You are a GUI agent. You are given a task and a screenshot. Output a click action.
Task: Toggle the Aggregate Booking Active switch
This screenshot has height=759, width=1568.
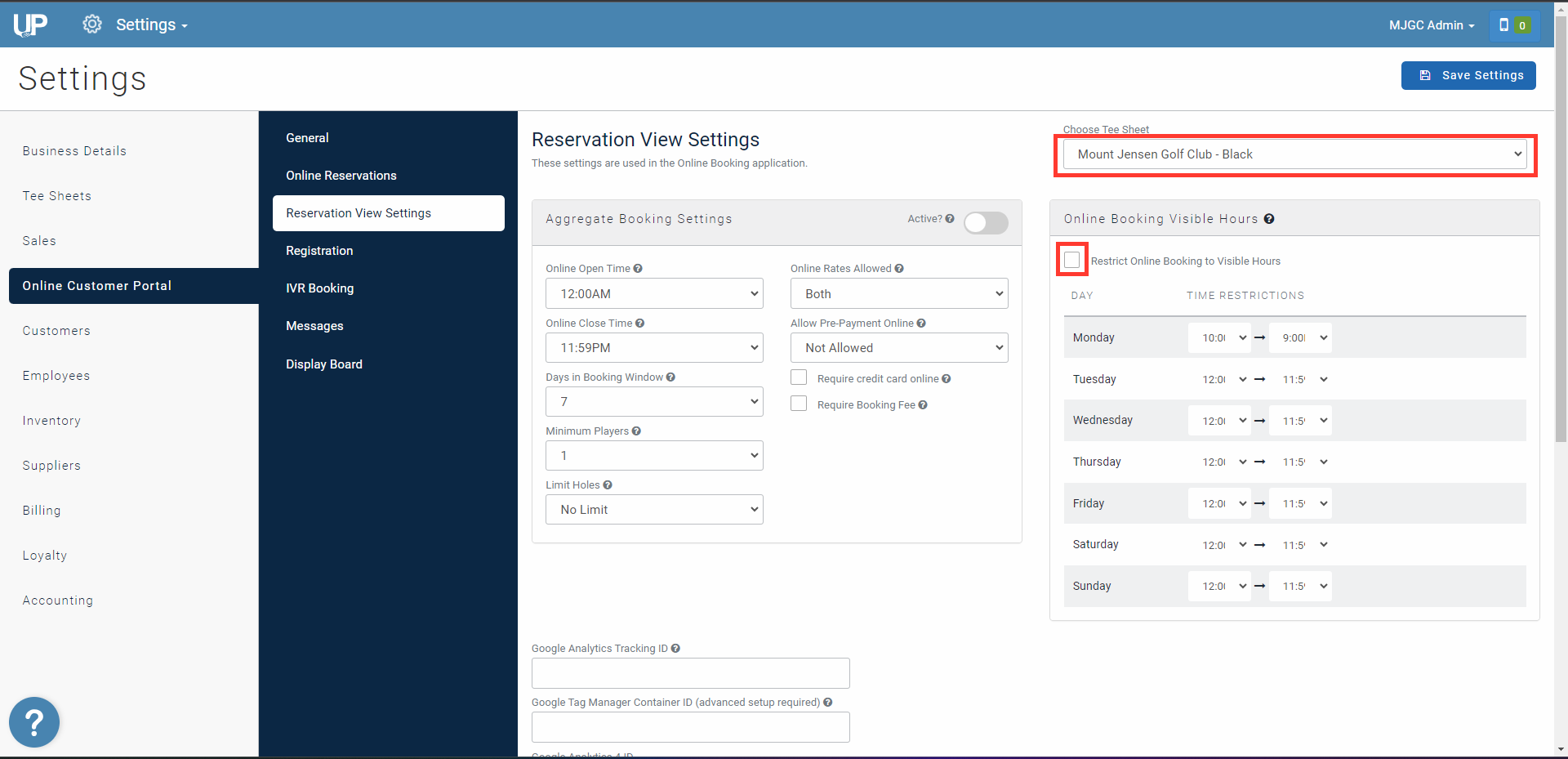click(x=986, y=222)
